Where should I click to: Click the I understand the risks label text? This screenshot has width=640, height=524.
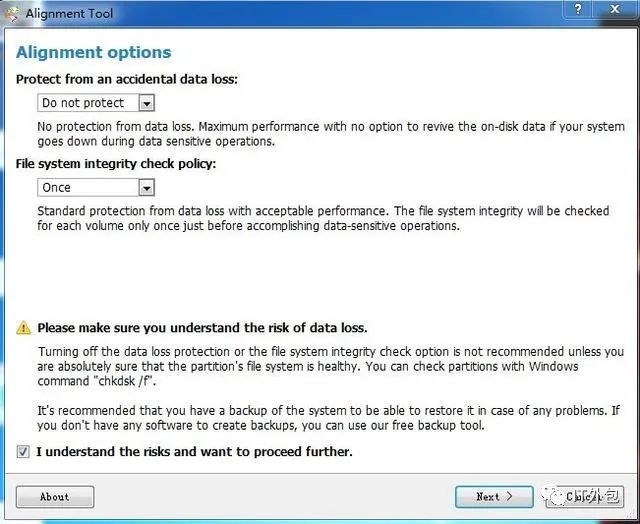click(x=194, y=452)
